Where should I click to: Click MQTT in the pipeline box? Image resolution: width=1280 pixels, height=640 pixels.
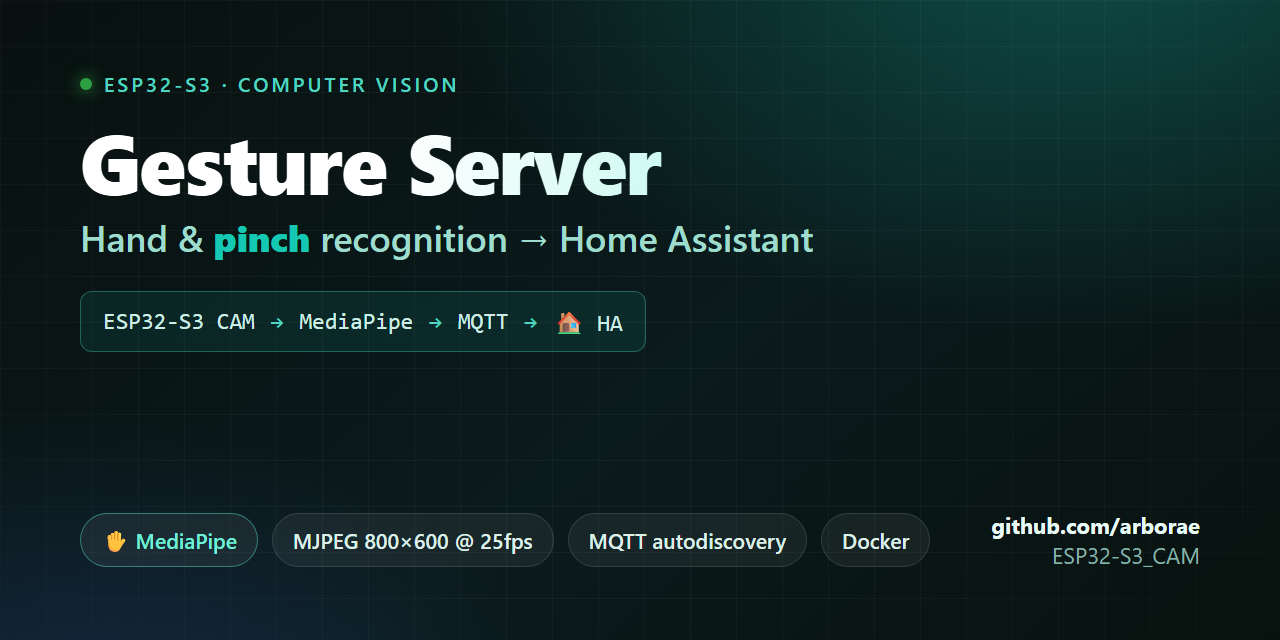pyautogui.click(x=483, y=322)
